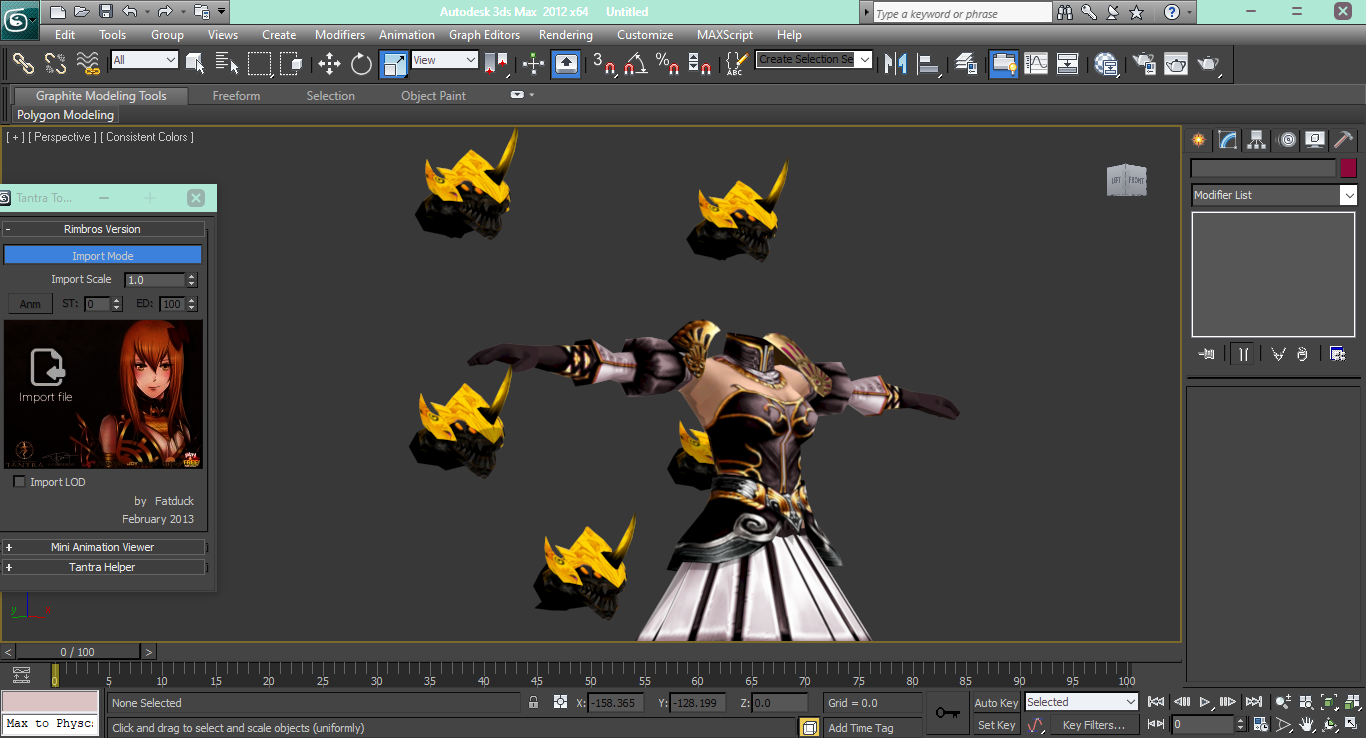
Task: Enable the Import LOD checkbox
Action: pos(19,482)
